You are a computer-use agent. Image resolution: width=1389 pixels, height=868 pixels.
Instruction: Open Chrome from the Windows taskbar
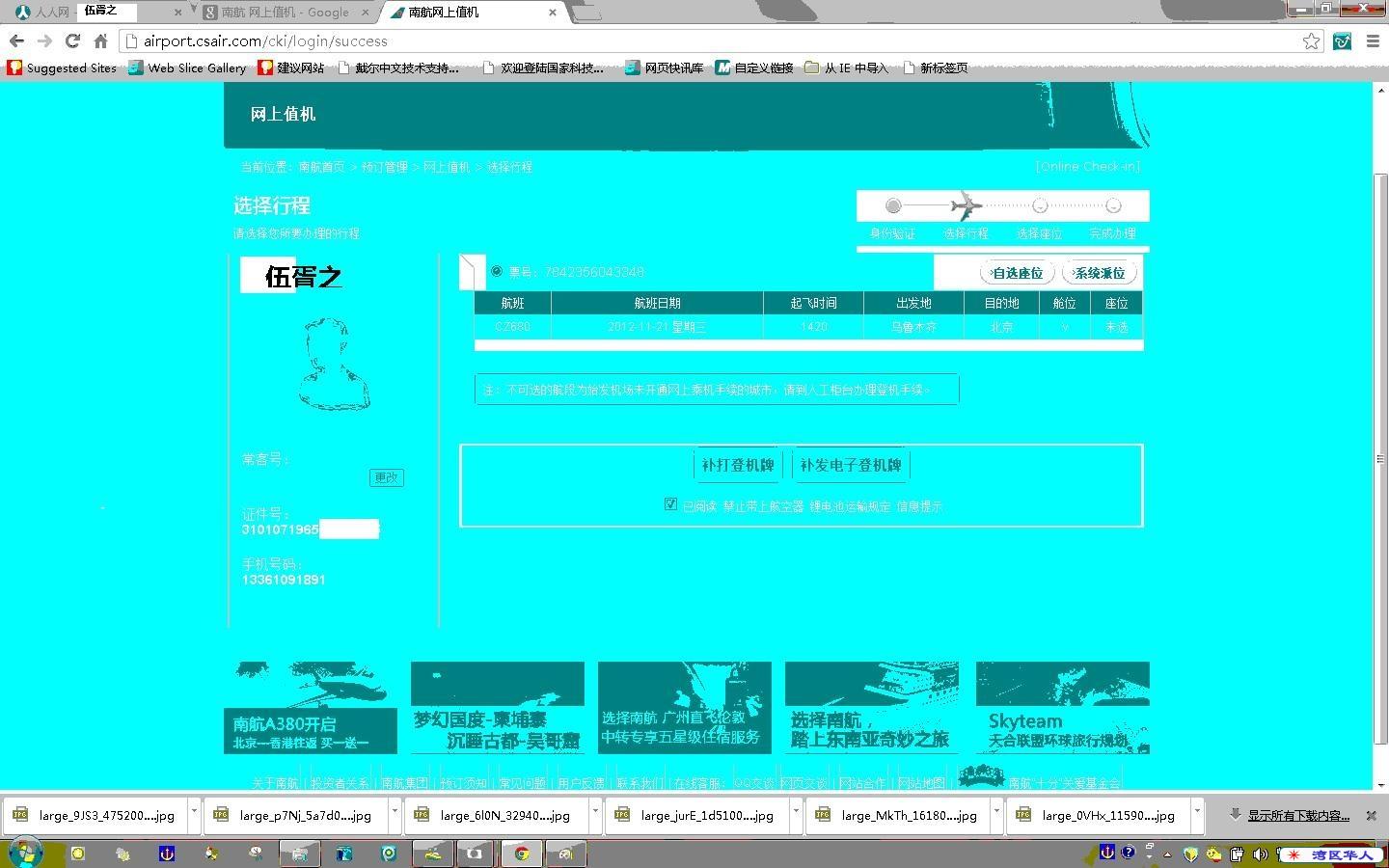point(521,854)
